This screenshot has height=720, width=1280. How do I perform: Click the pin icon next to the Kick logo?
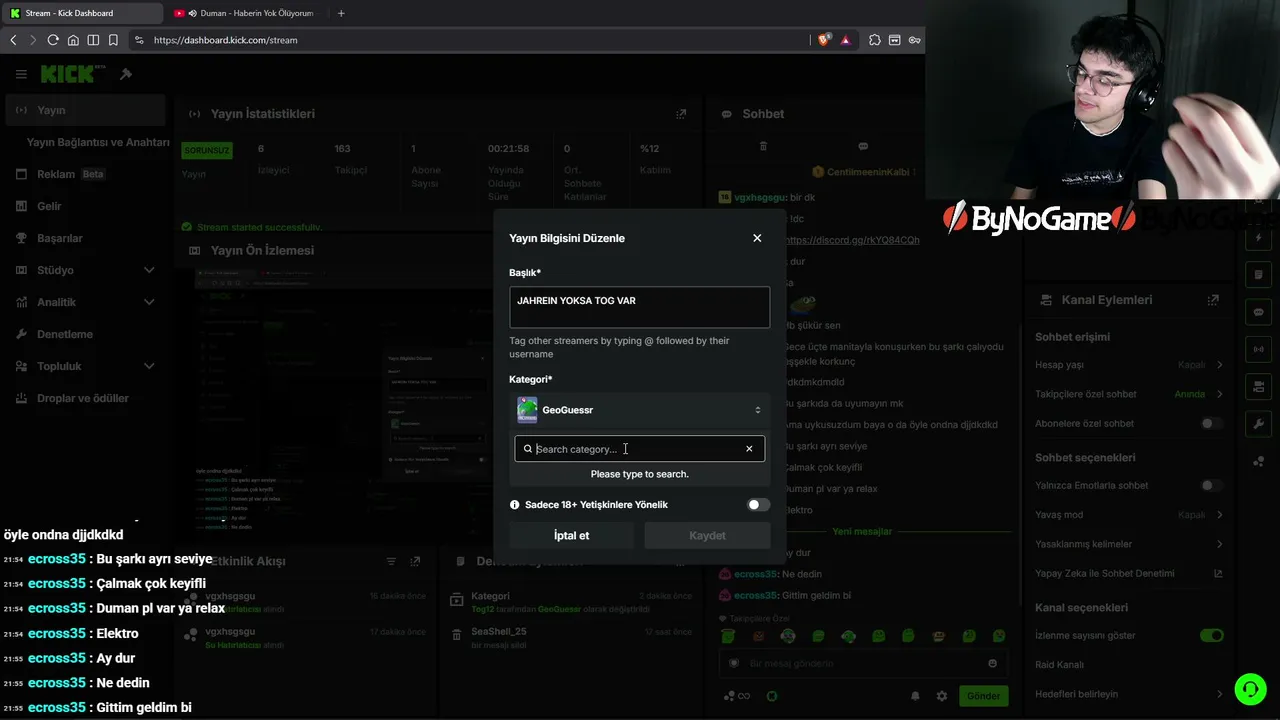point(126,74)
